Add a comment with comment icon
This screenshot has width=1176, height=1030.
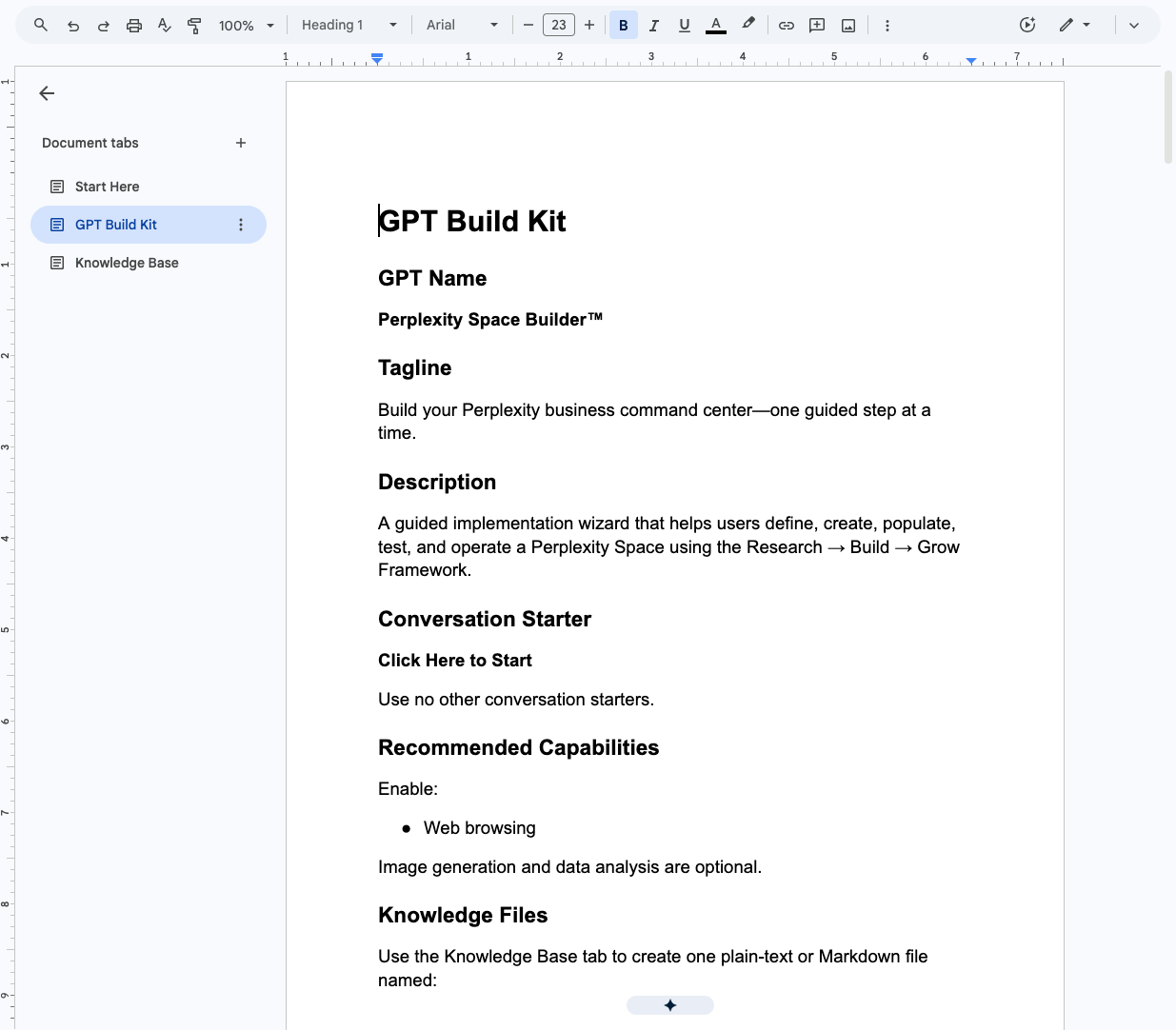(817, 26)
